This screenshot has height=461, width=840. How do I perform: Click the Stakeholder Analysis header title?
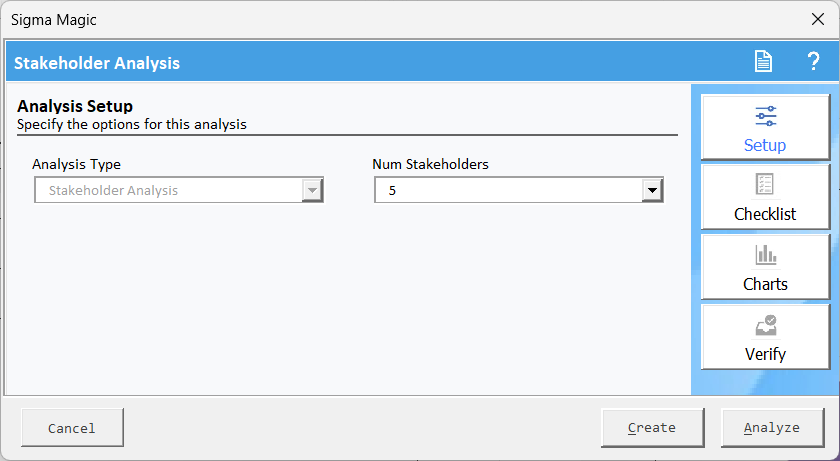pyautogui.click(x=97, y=63)
